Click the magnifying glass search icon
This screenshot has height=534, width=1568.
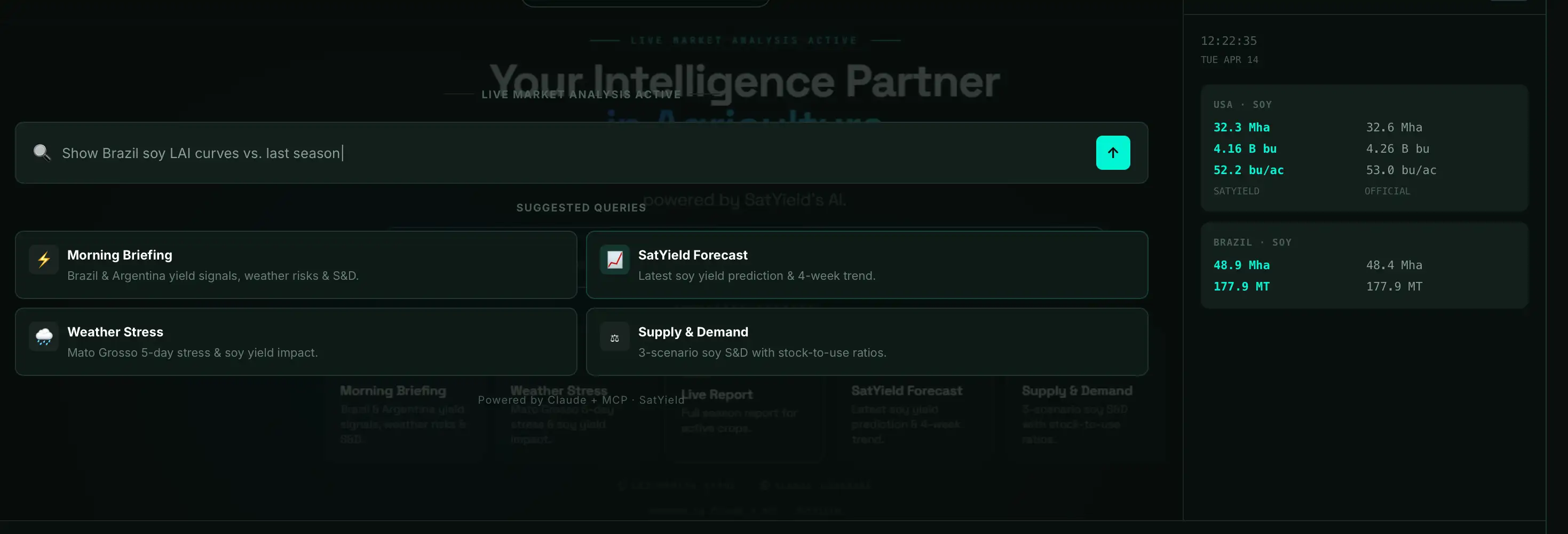coord(42,152)
